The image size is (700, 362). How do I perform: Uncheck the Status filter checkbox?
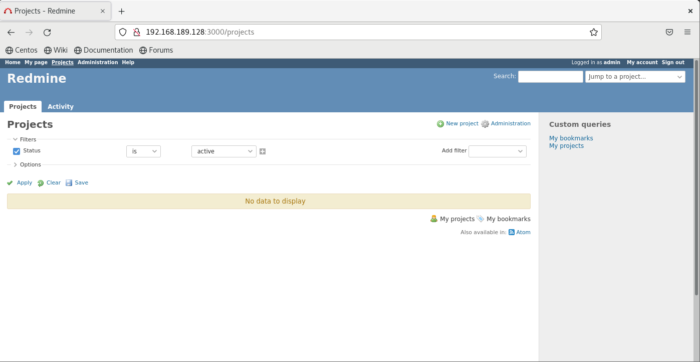pyautogui.click(x=17, y=151)
